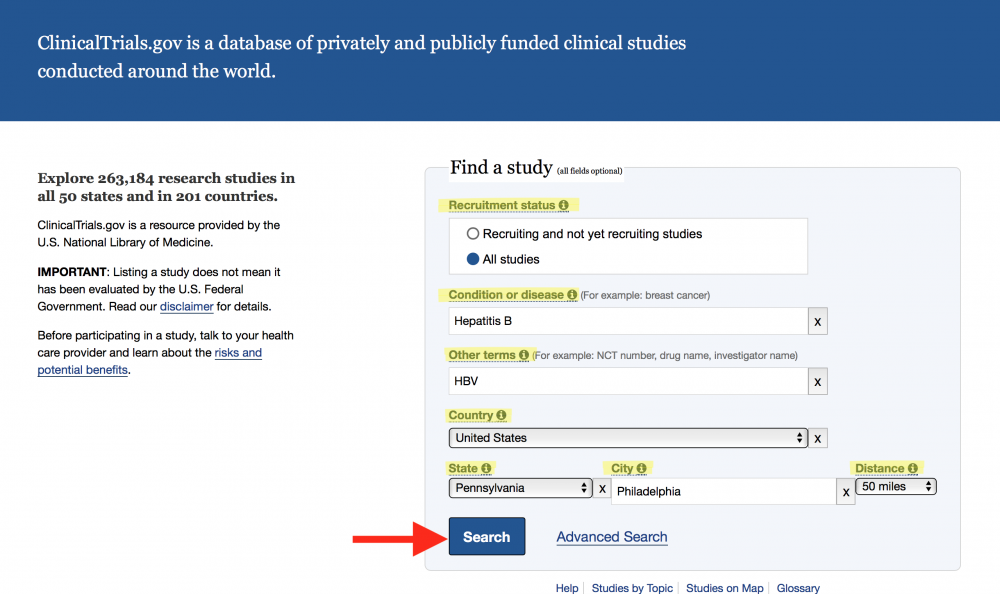1000x594 pixels.
Task: Expand the State dropdown showing Pennsylvania
Action: pos(520,488)
